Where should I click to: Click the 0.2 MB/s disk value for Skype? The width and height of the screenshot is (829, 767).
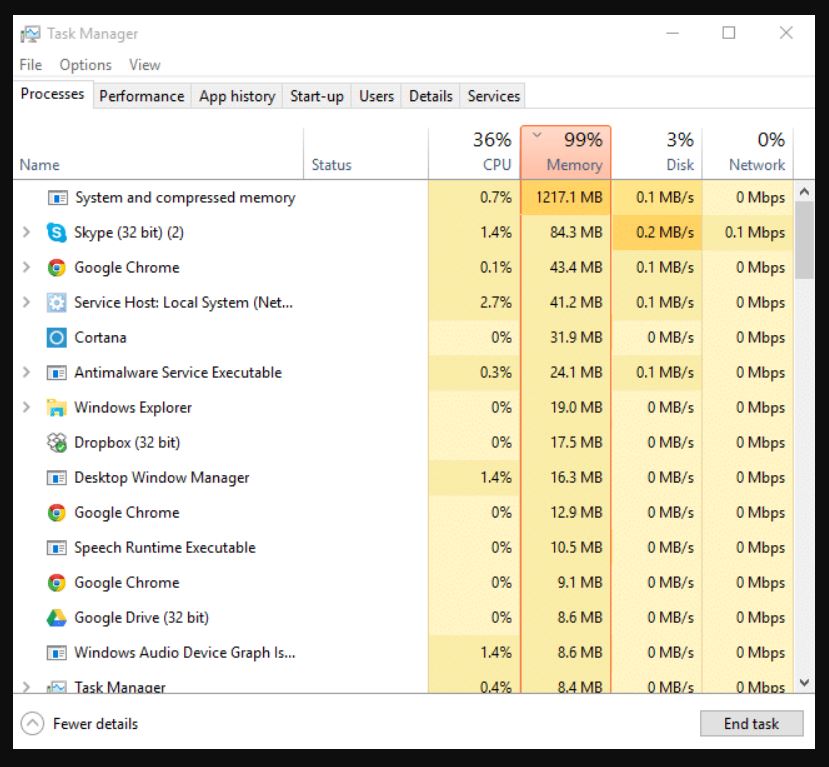point(665,233)
